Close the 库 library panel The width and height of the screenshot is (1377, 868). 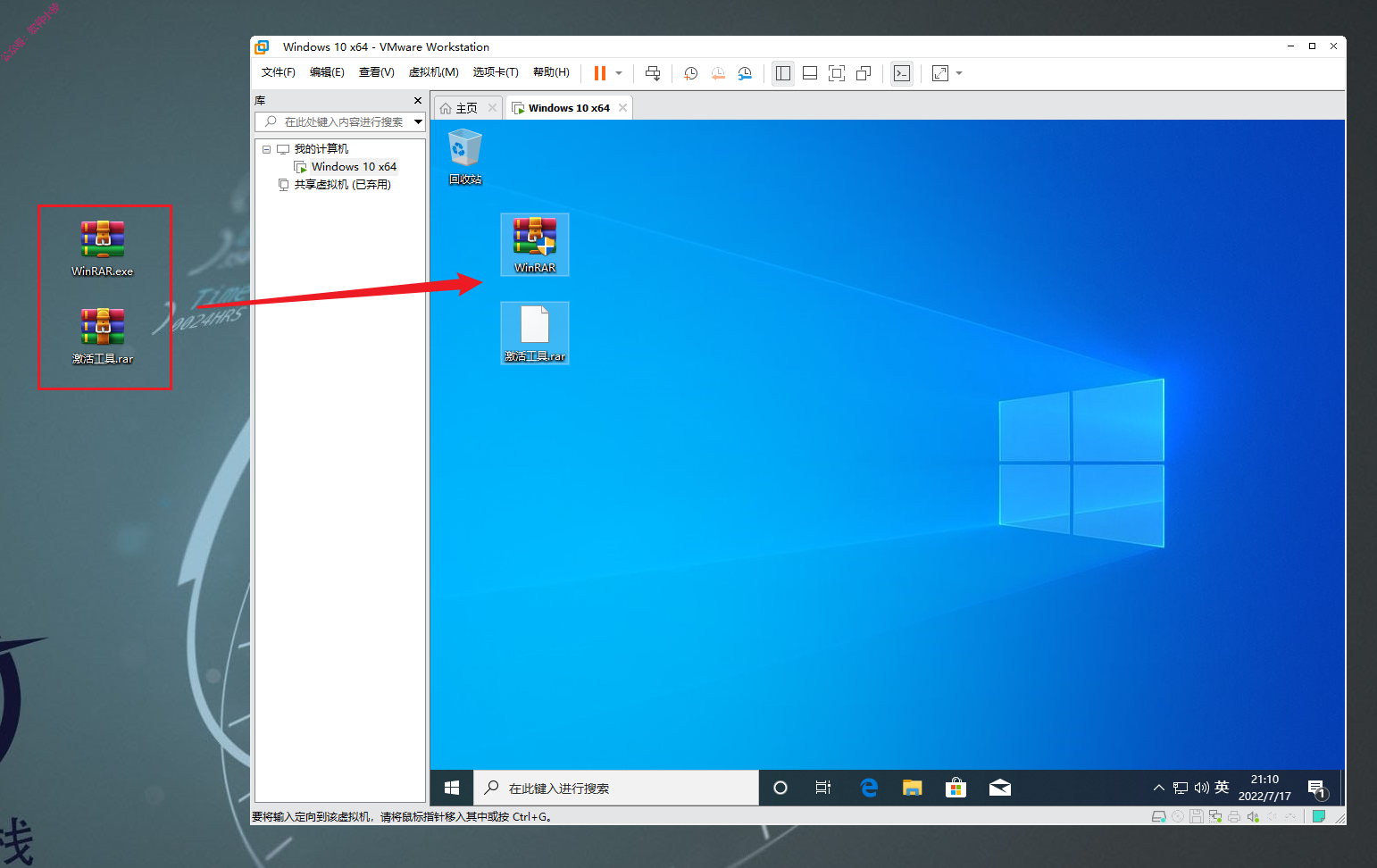coord(418,101)
